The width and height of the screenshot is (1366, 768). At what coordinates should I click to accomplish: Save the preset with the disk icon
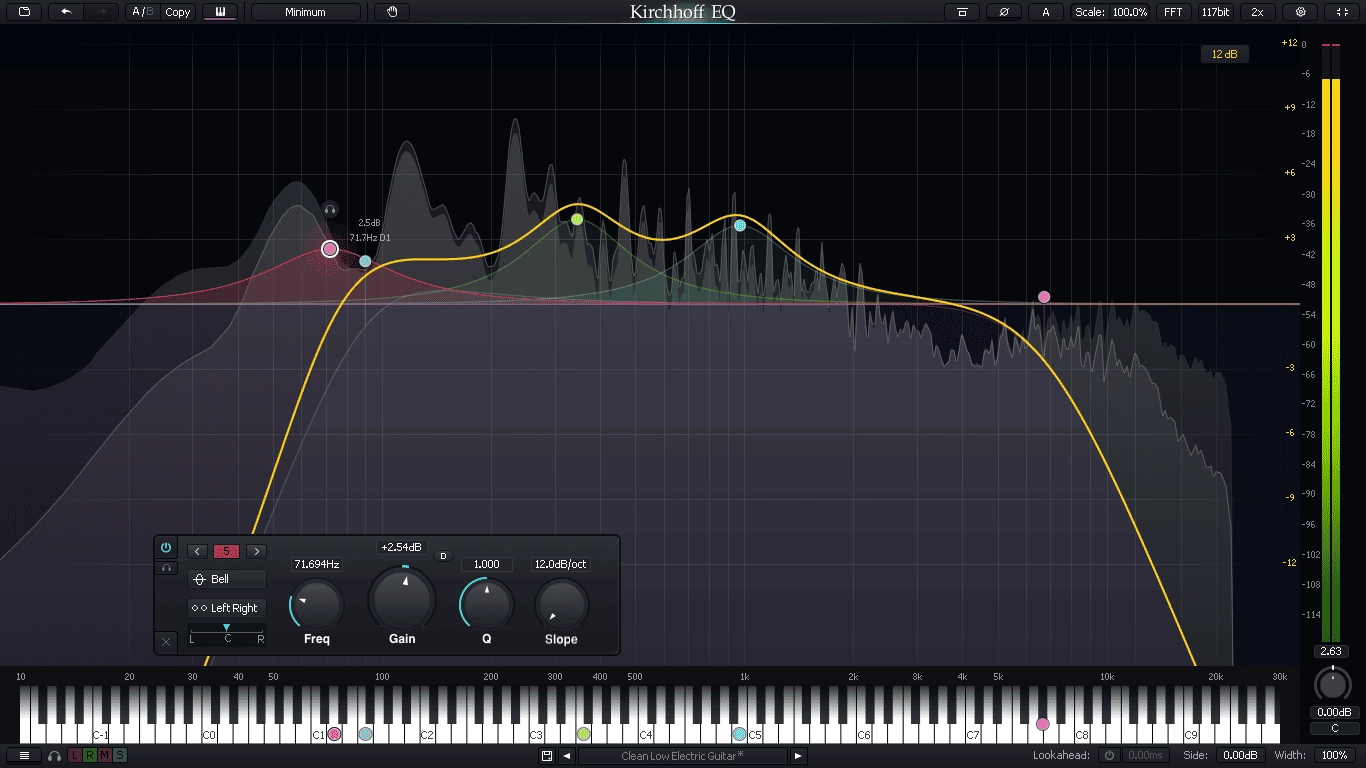tap(547, 756)
